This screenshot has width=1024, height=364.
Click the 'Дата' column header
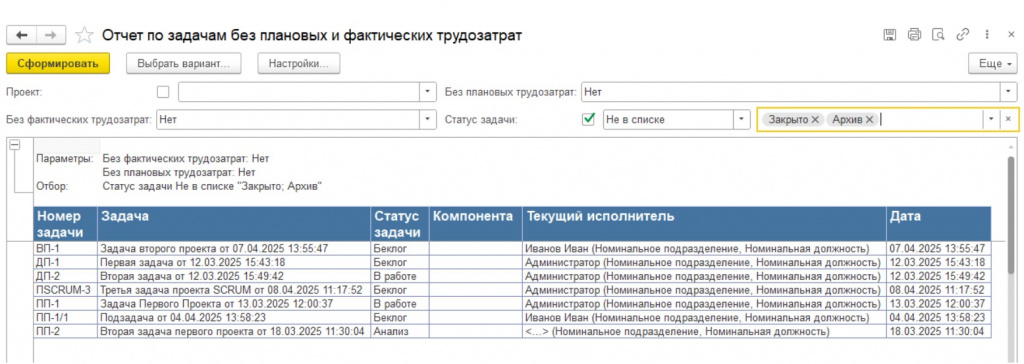click(938, 224)
